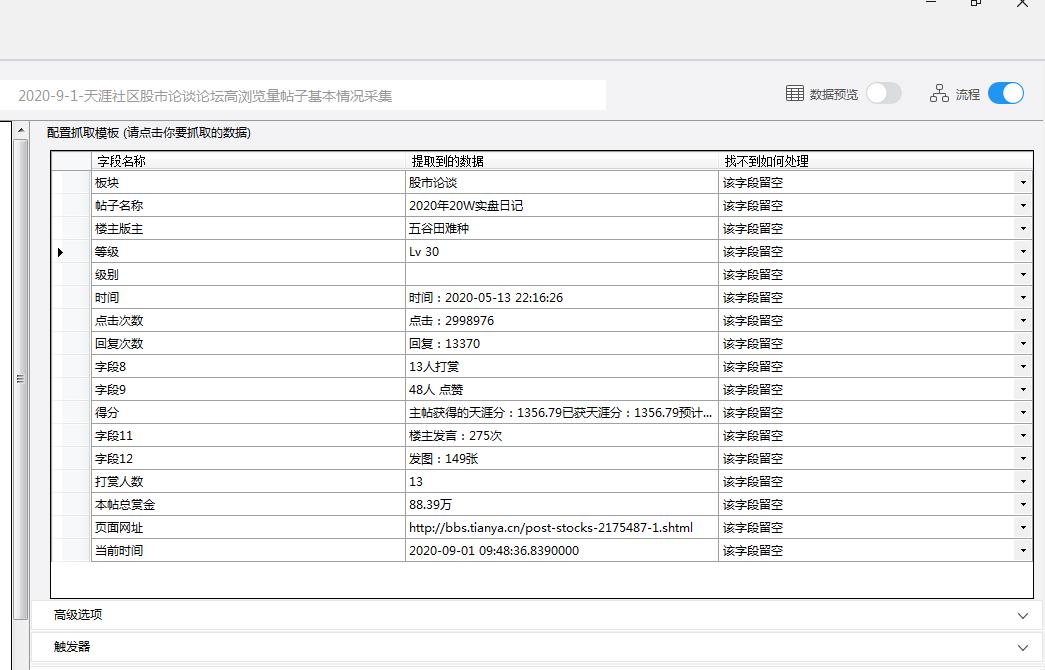Select the 字段12 field name cell
1045x670 pixels.
pyautogui.click(x=248, y=459)
